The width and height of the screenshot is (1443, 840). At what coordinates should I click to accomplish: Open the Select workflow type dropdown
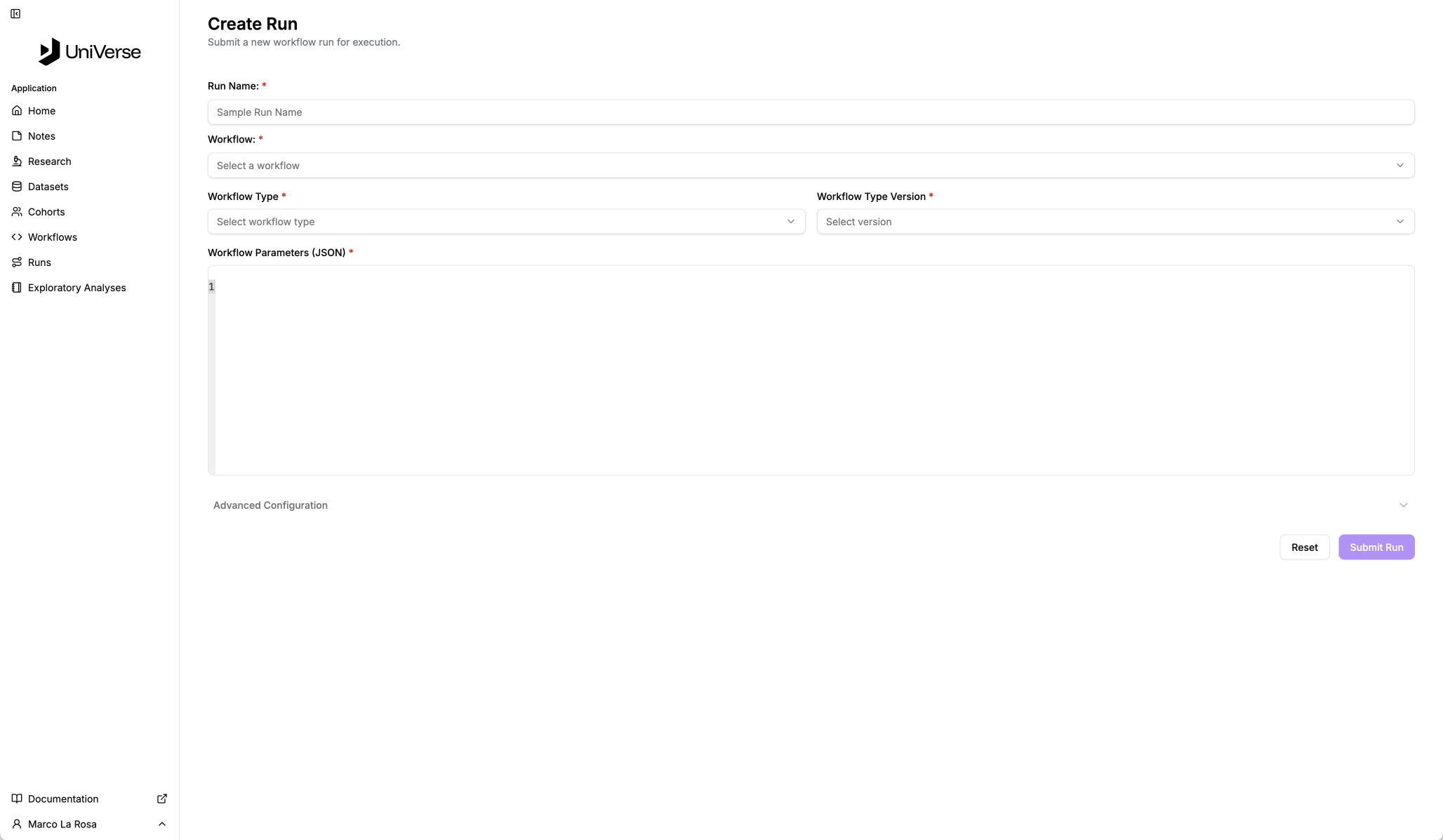pyautogui.click(x=506, y=222)
